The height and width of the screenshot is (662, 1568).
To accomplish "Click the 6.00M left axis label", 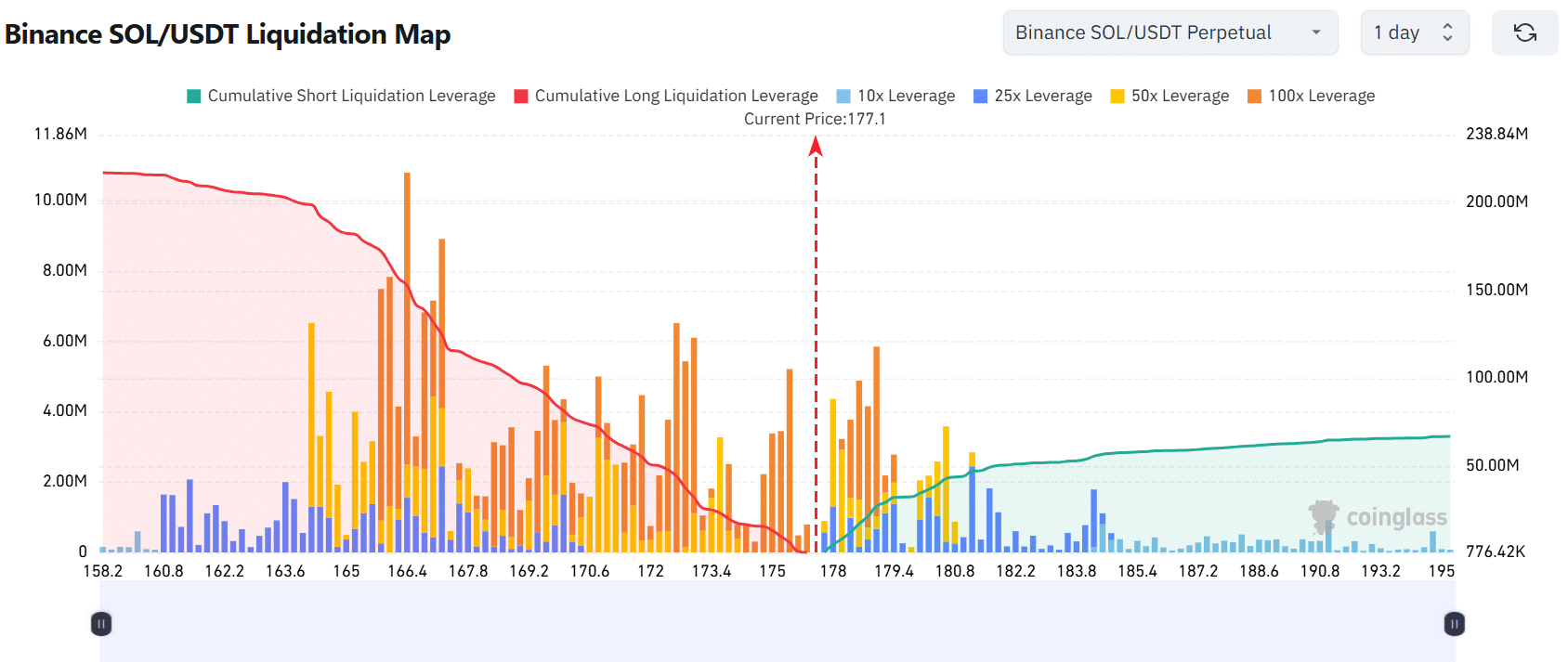I will point(65,341).
